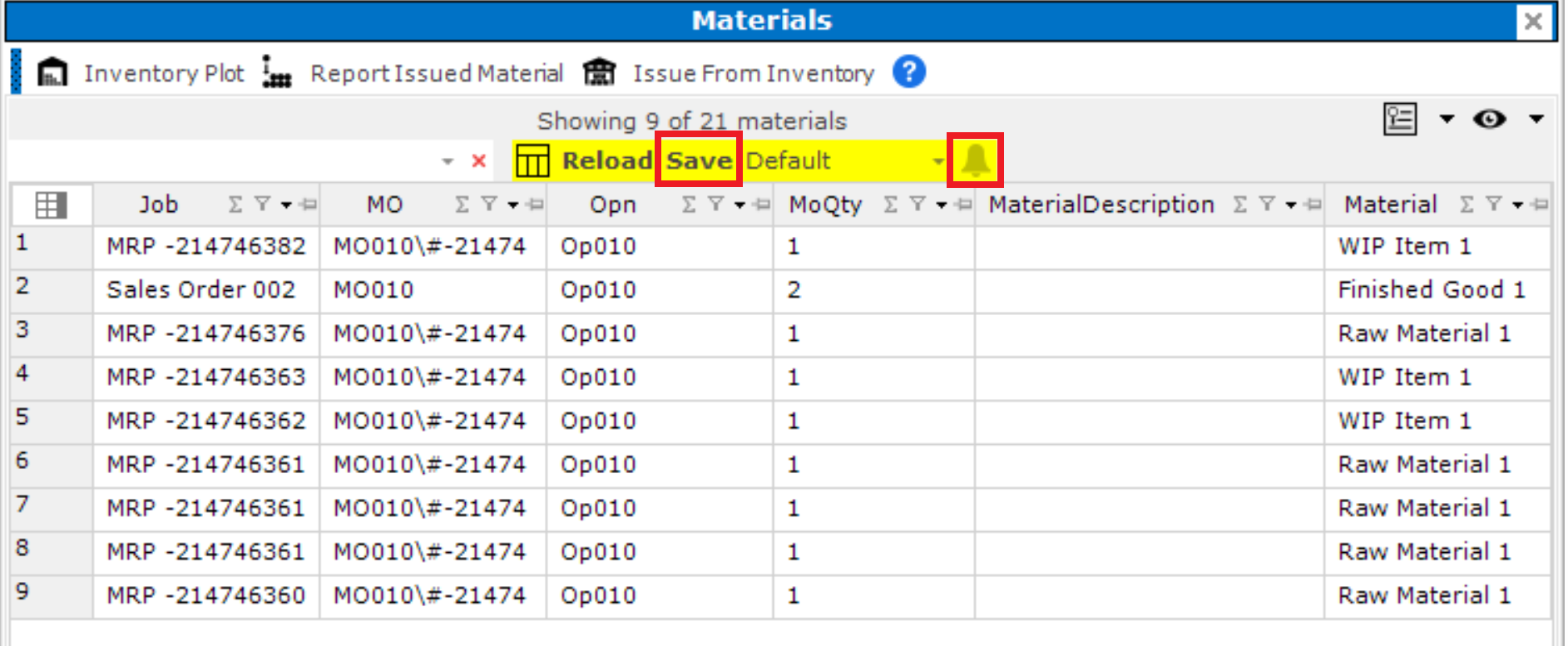This screenshot has width=1568, height=646.
Task: Click the Report Issued Material label
Action: coord(437,73)
